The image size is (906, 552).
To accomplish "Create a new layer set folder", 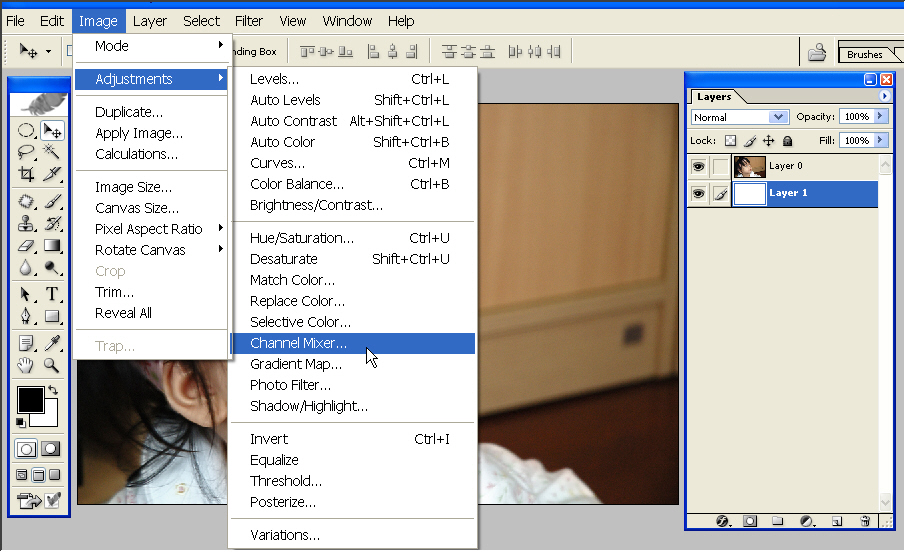I will 778,521.
